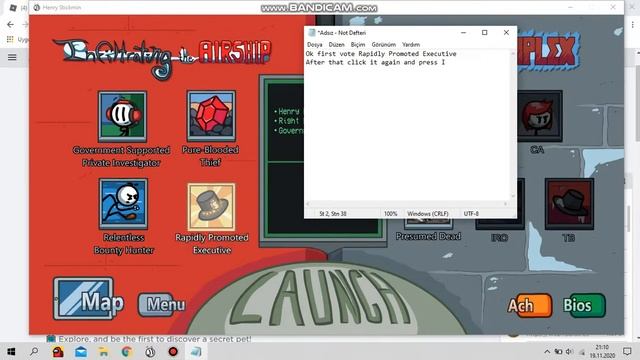
Task: Click the locked CA red-haired character icon
Action: point(540,116)
